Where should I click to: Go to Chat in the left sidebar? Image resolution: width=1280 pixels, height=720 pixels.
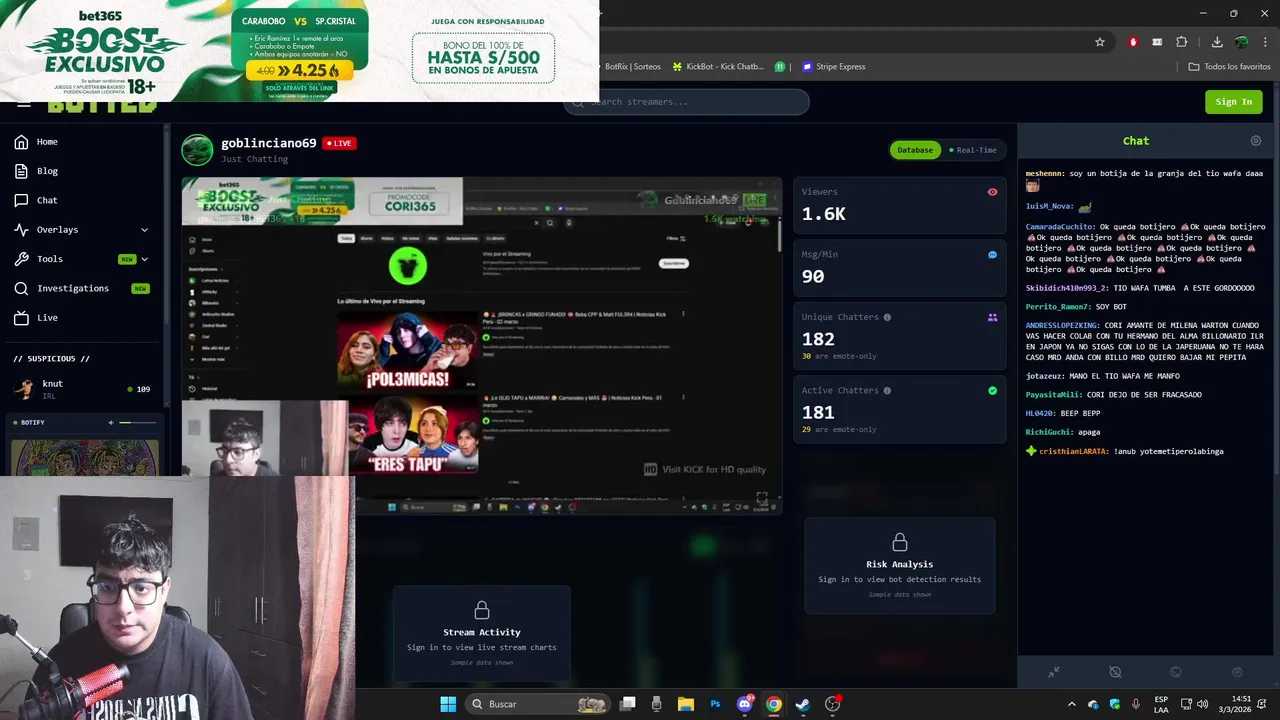[x=82, y=200]
